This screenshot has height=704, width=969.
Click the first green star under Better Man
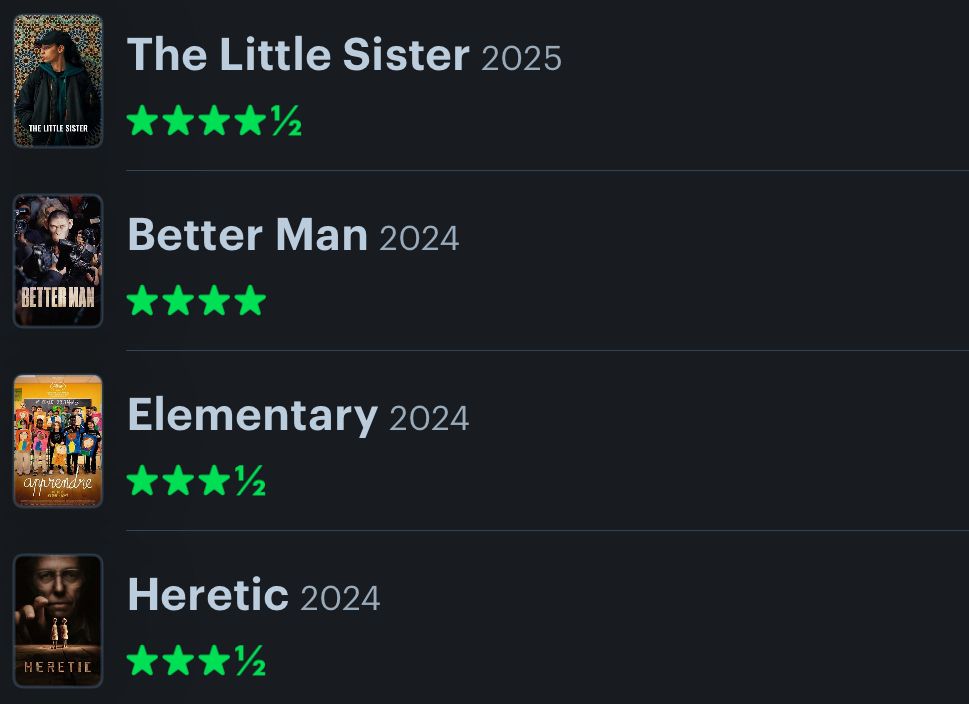coord(142,301)
